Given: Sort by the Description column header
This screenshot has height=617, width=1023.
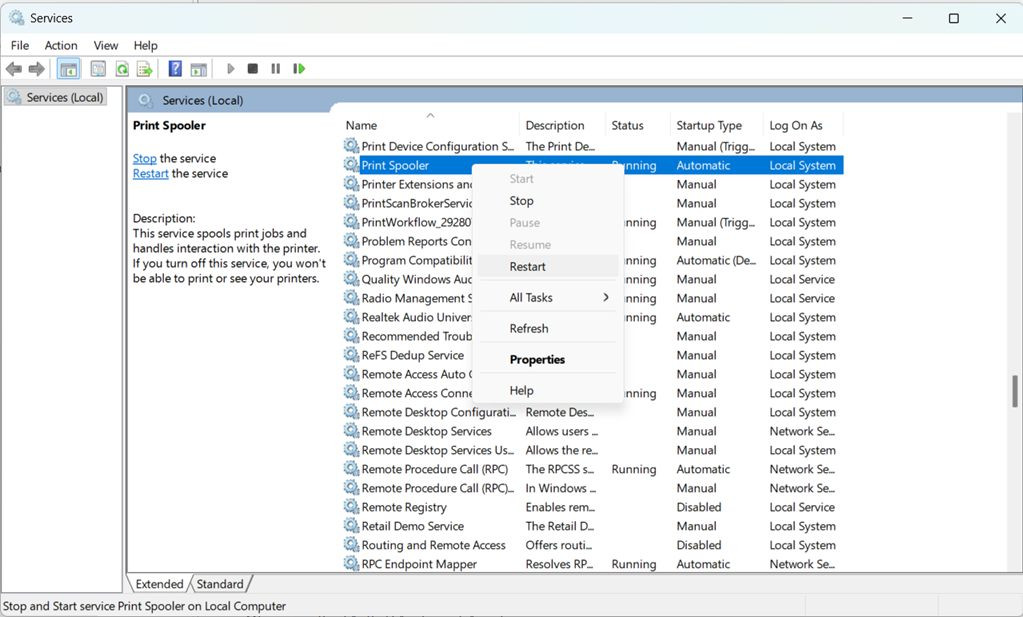Looking at the screenshot, I should pos(563,125).
